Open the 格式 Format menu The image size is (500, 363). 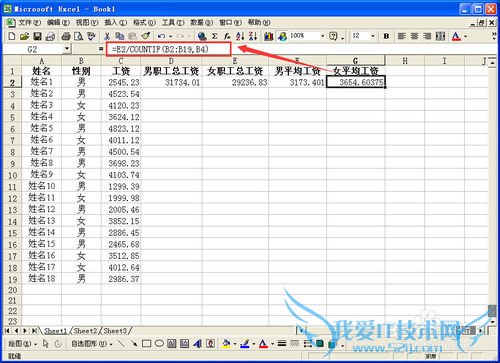(x=144, y=22)
